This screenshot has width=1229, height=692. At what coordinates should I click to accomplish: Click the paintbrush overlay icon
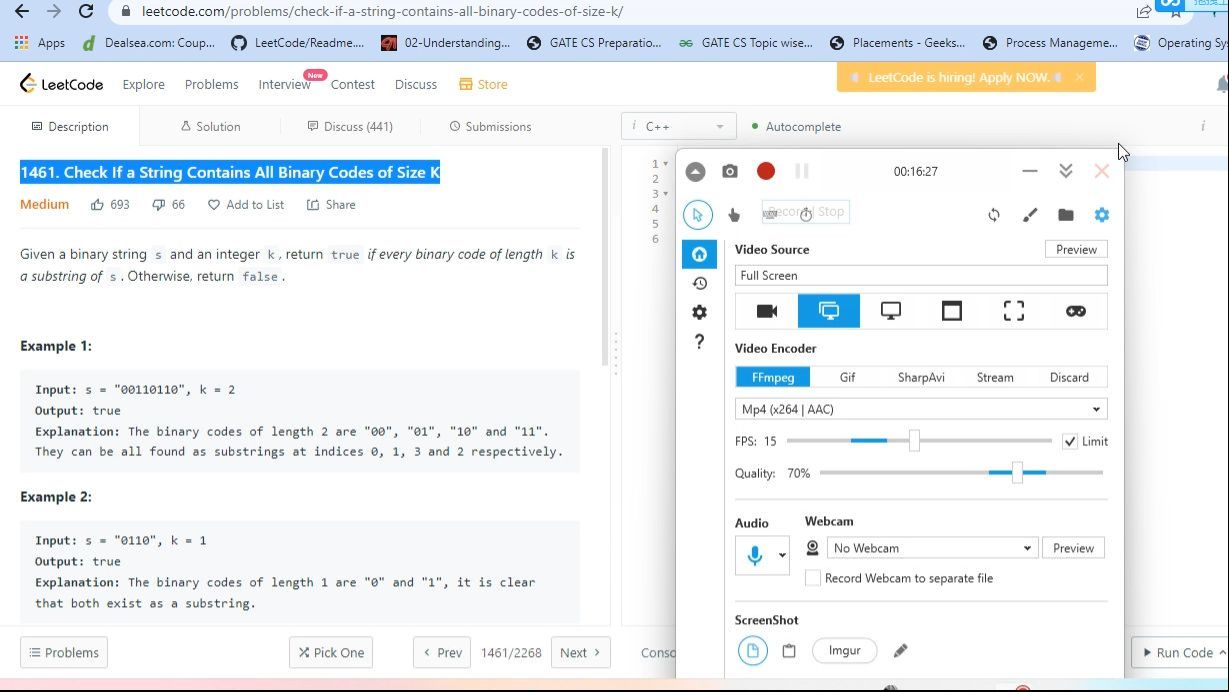[x=1030, y=215]
